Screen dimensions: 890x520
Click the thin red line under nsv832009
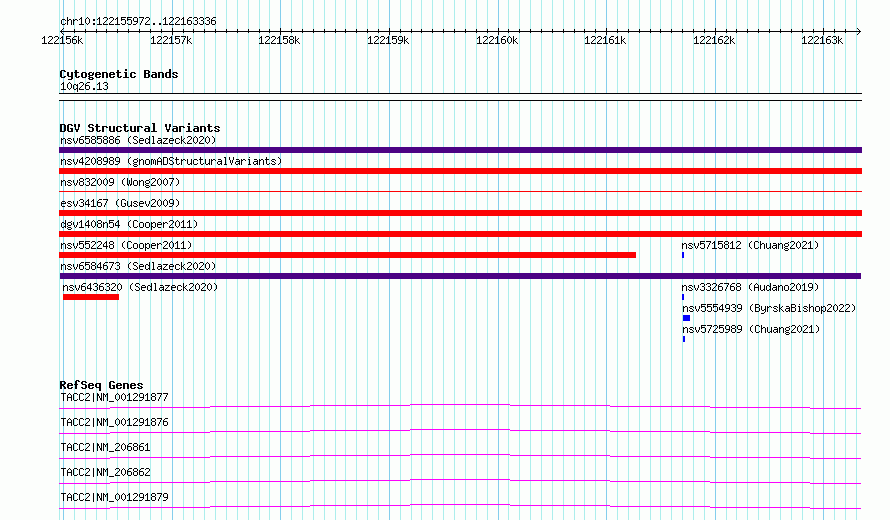pos(460,192)
